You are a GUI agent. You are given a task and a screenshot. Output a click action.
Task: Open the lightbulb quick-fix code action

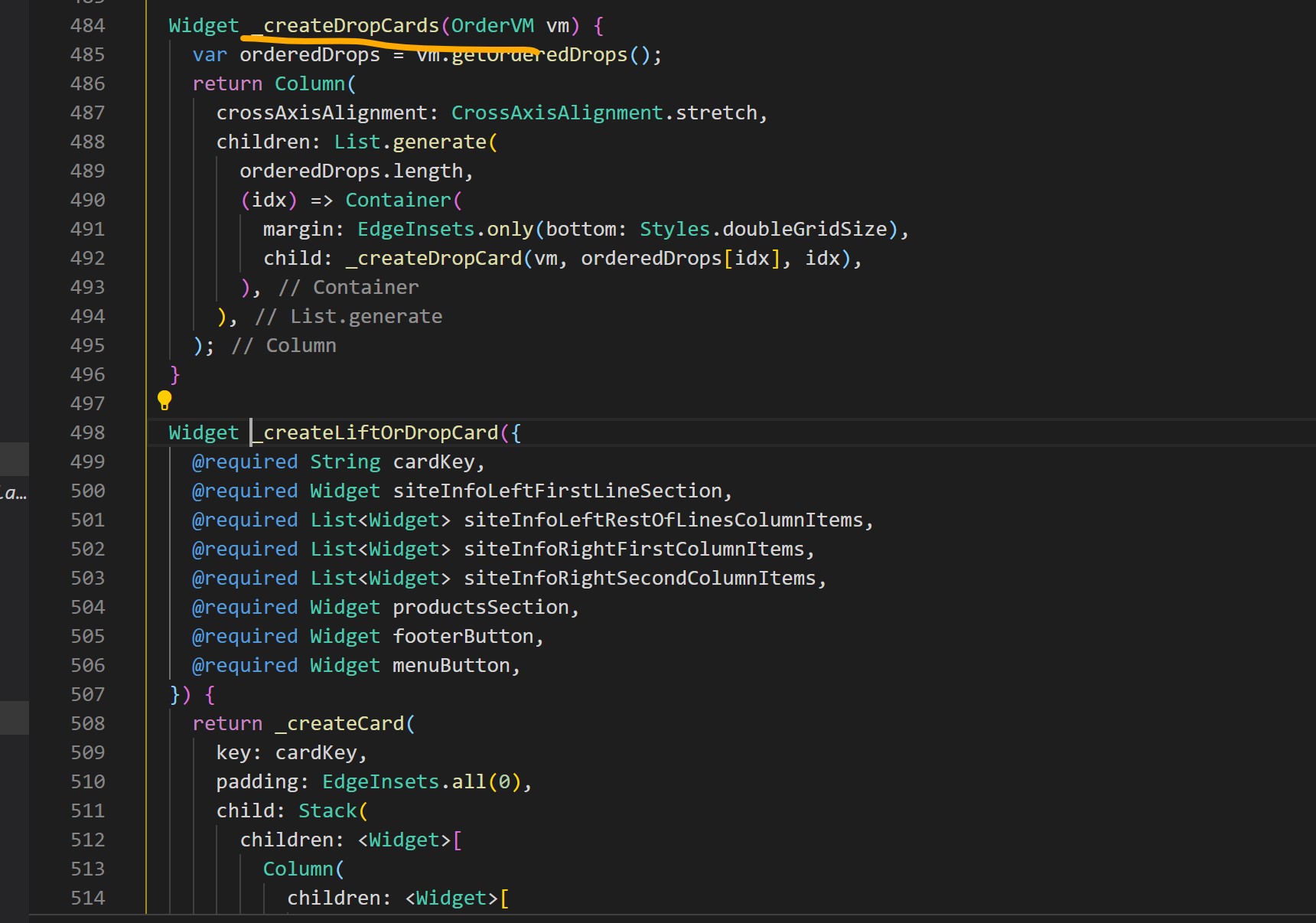click(164, 400)
